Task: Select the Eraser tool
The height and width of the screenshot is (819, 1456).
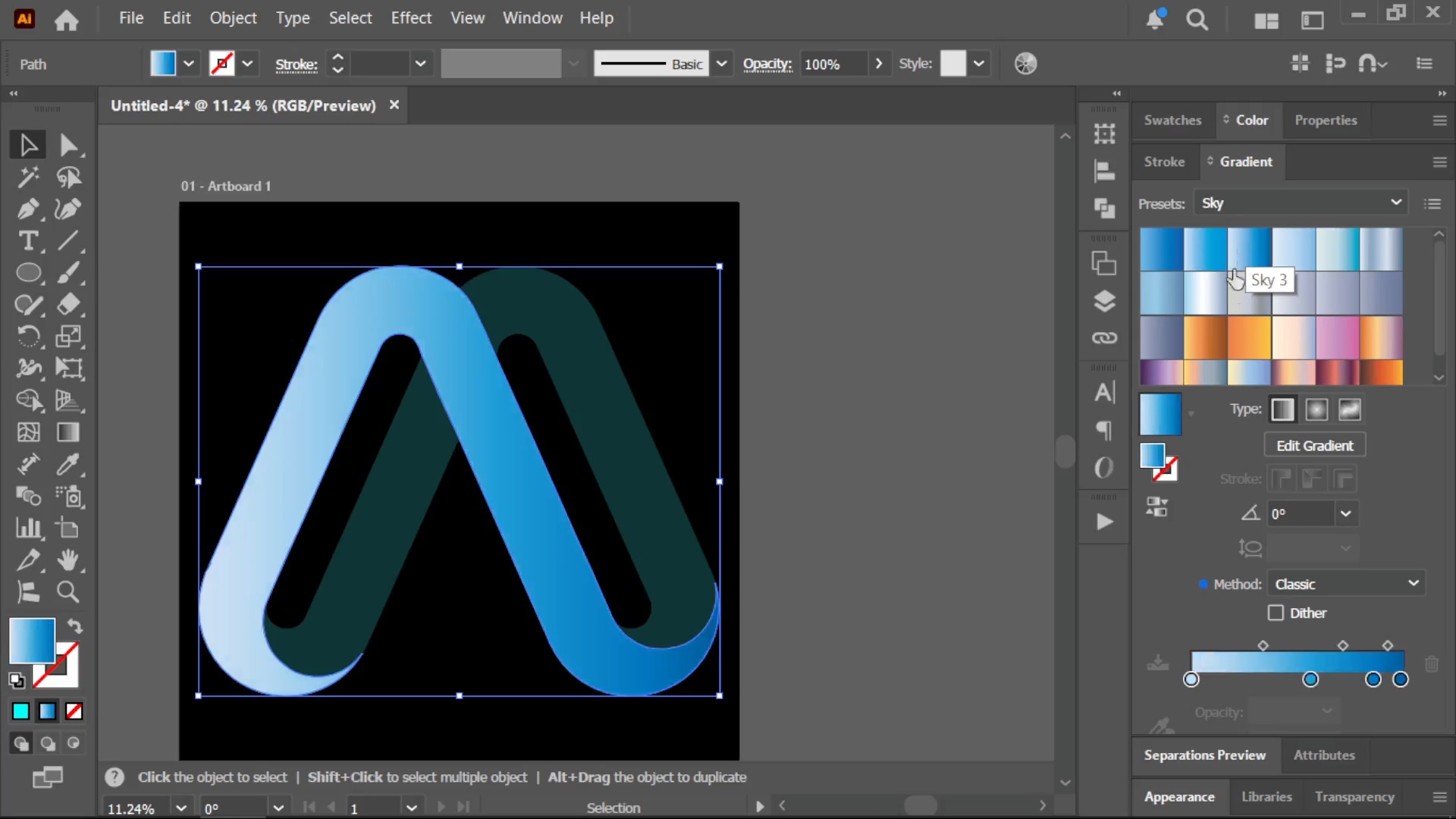Action: click(x=68, y=305)
